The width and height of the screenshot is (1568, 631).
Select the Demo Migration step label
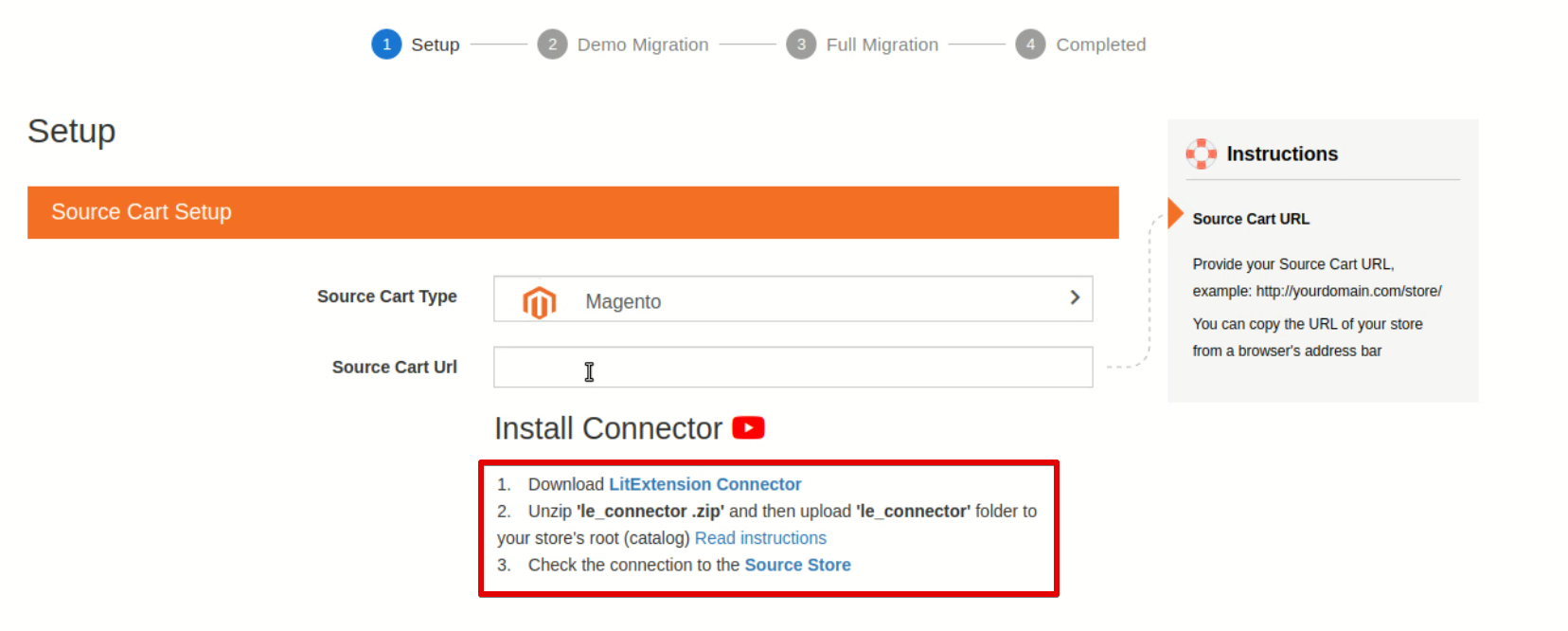tap(643, 45)
